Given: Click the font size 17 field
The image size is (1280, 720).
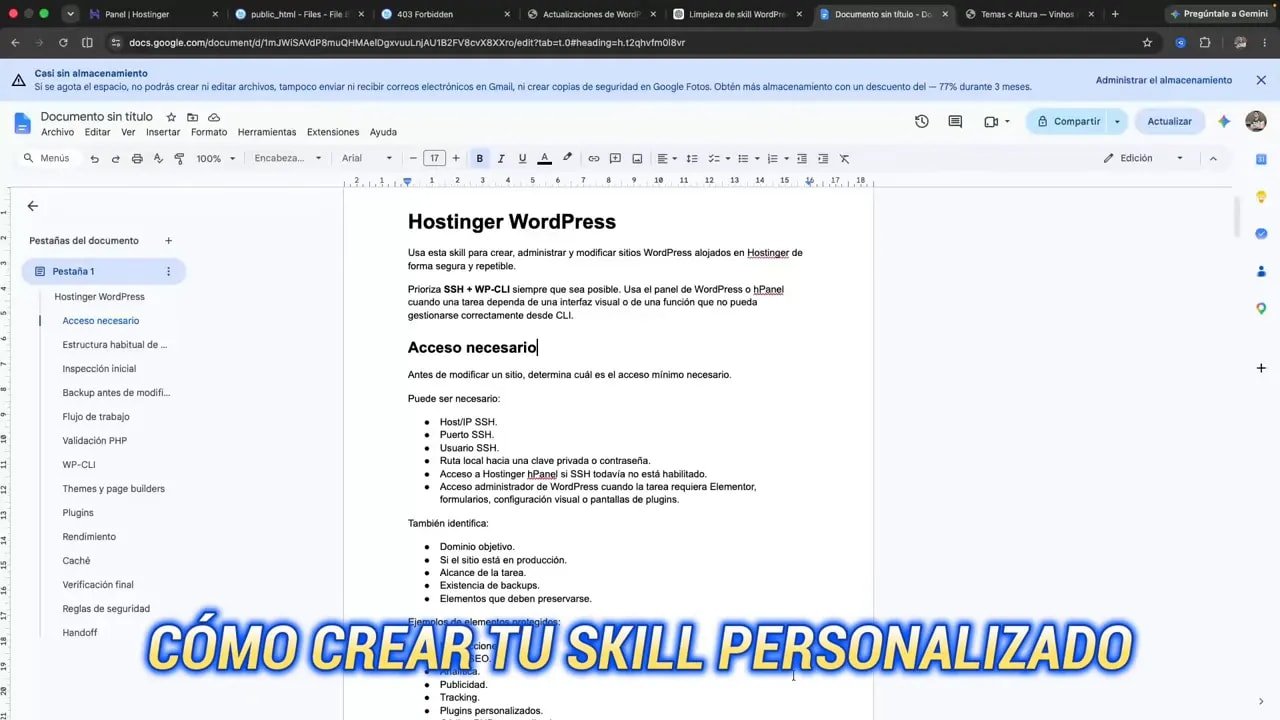Looking at the screenshot, I should 434,158.
